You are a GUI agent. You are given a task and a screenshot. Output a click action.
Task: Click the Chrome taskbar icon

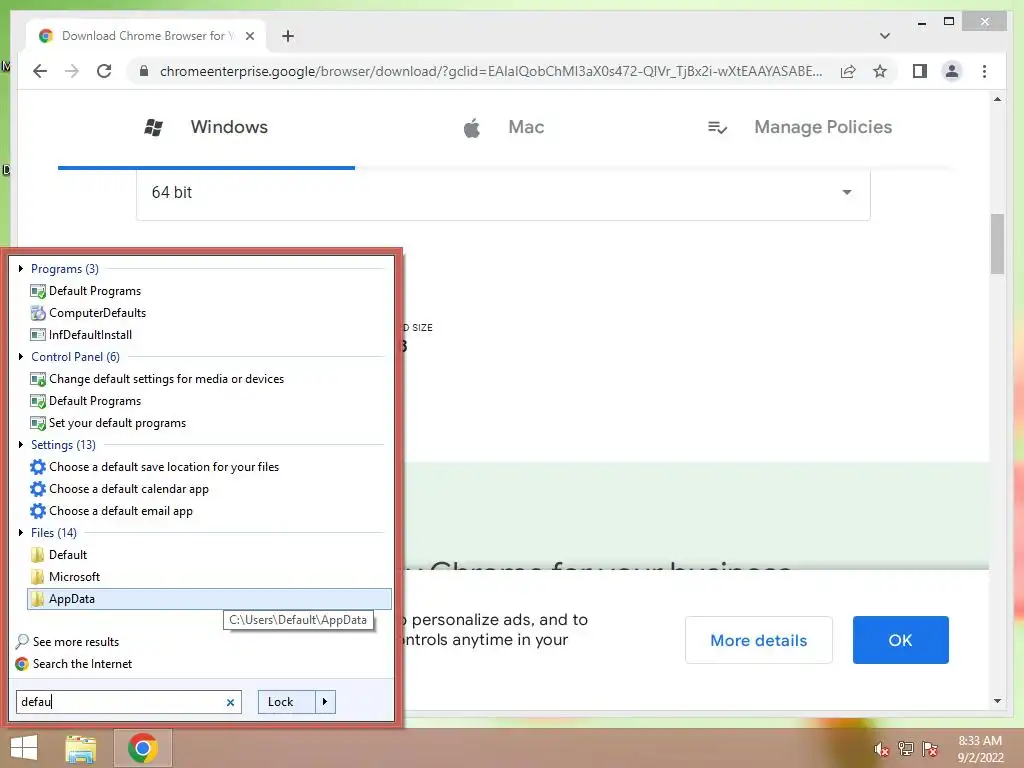click(143, 748)
